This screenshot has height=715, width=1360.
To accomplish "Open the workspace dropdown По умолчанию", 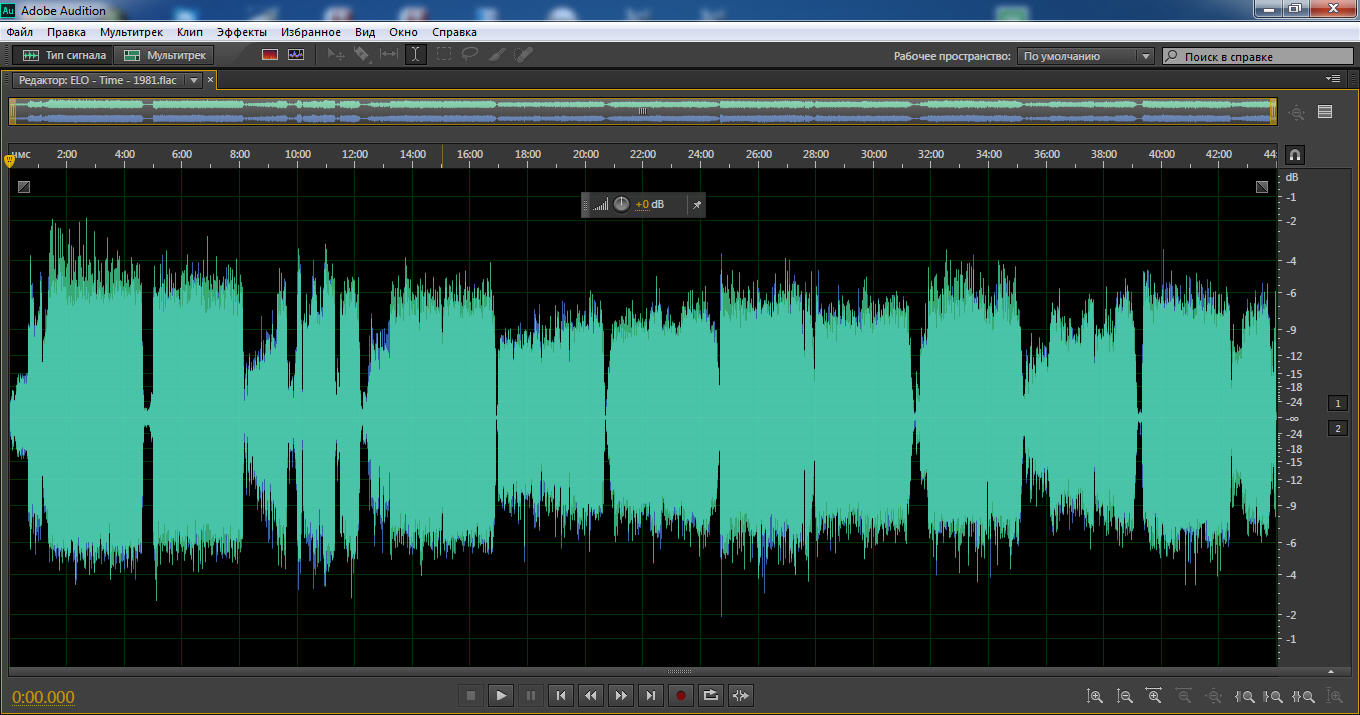I will click(1086, 57).
